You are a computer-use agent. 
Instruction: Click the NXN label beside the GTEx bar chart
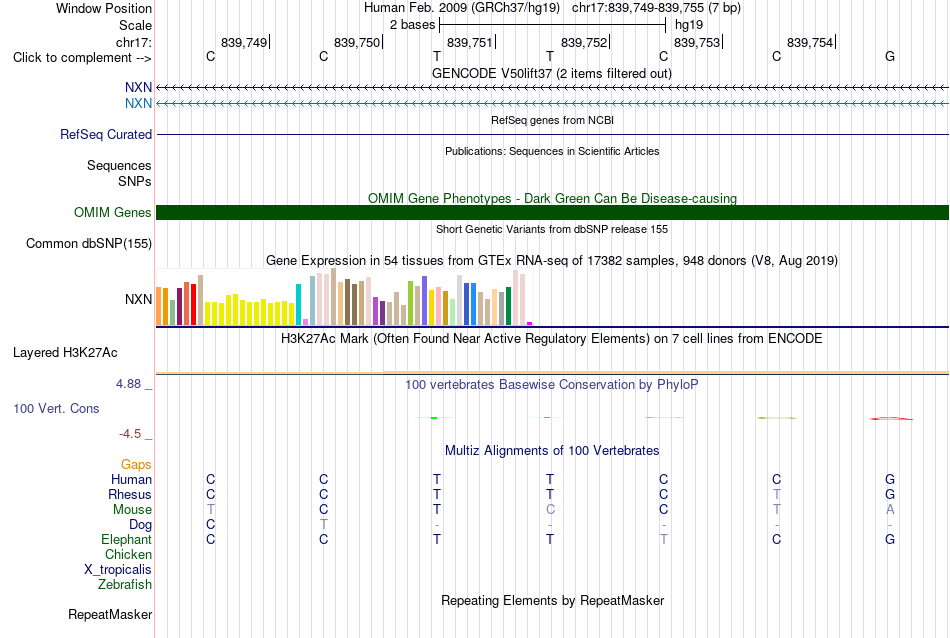(138, 299)
